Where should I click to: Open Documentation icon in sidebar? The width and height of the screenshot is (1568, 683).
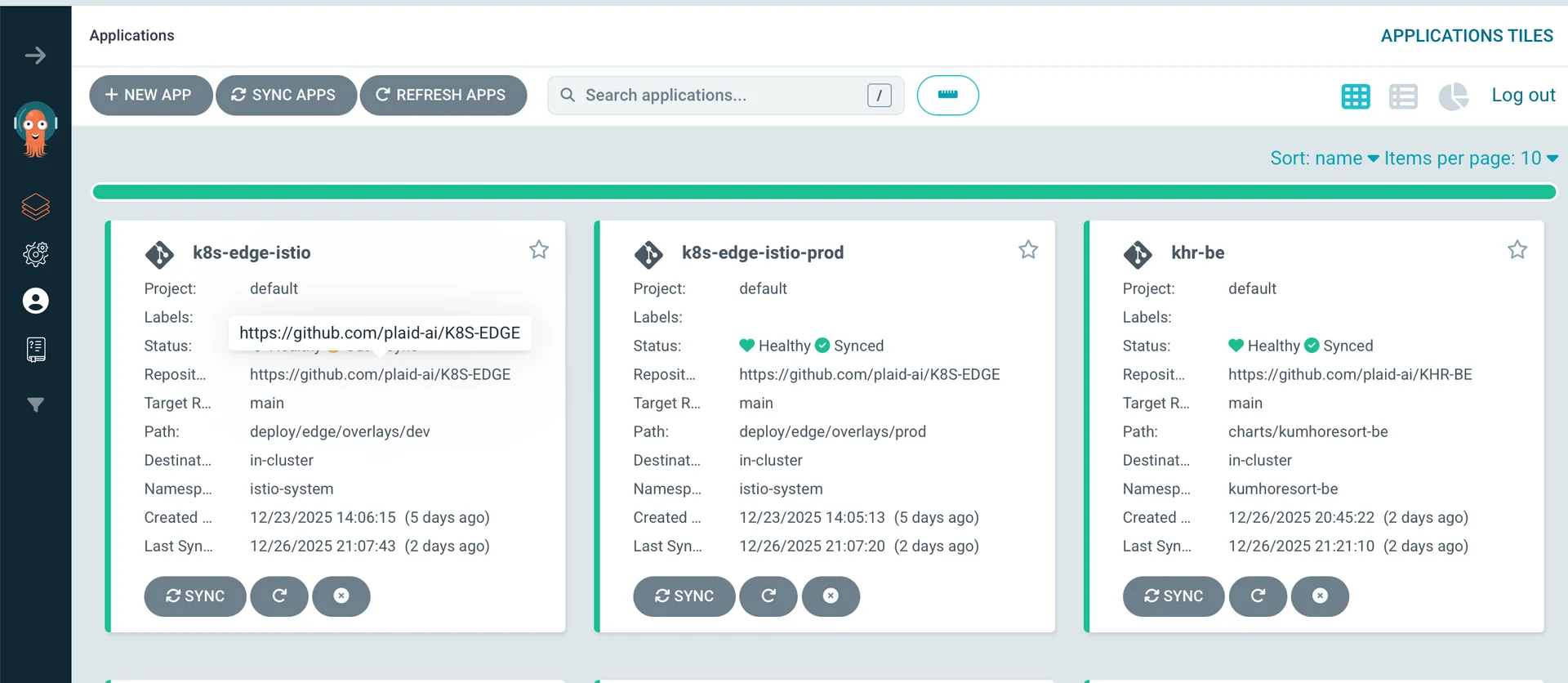coord(35,350)
